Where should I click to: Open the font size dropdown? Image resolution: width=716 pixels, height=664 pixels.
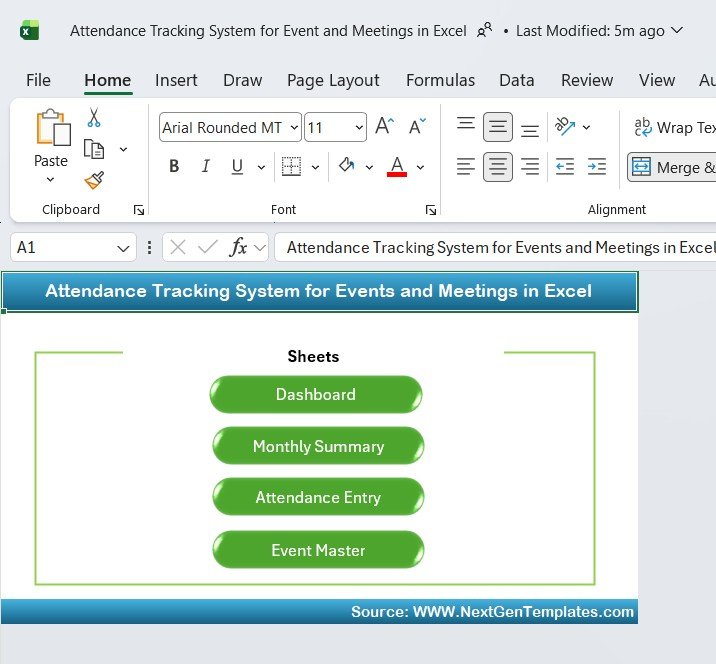(x=359, y=128)
